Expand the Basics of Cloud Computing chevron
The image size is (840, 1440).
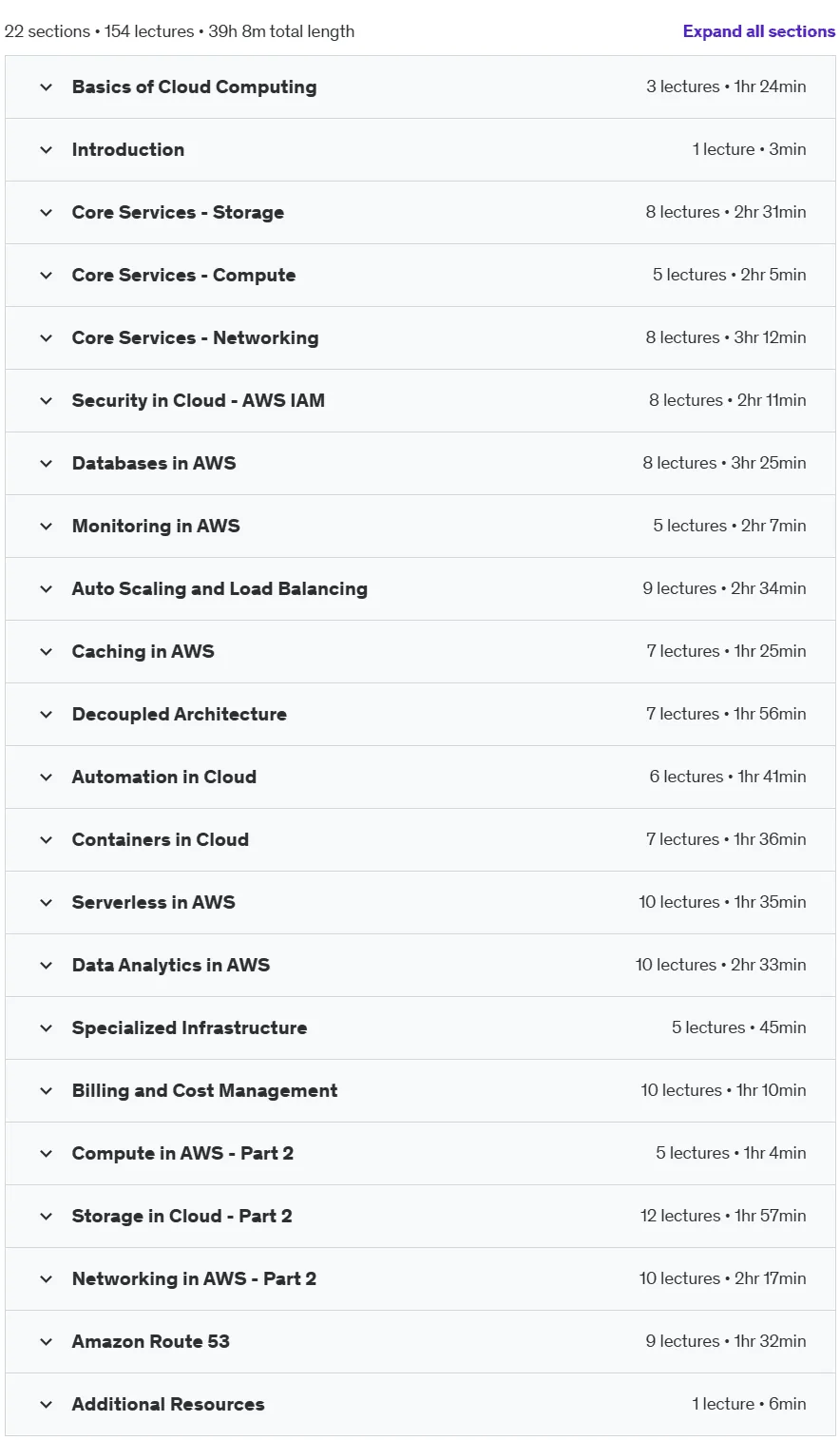click(46, 87)
